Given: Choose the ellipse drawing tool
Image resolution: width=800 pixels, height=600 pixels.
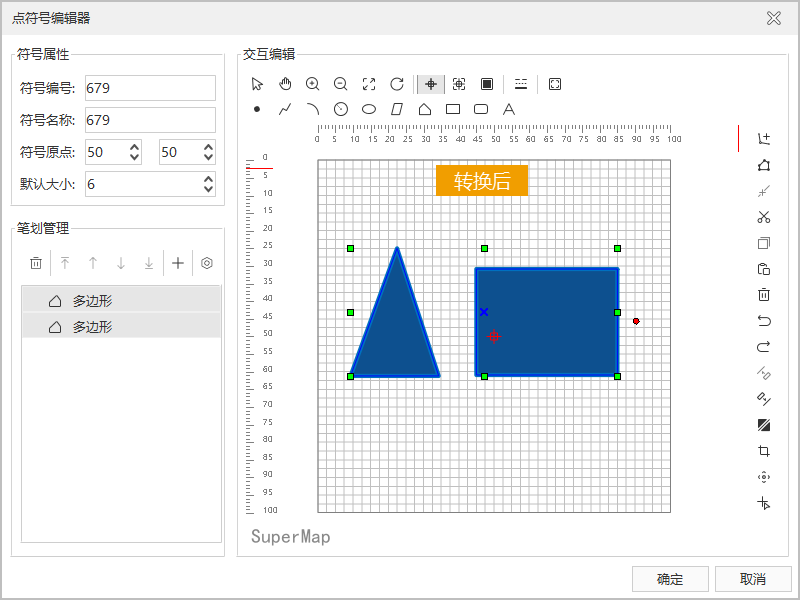Looking at the screenshot, I should 369,109.
